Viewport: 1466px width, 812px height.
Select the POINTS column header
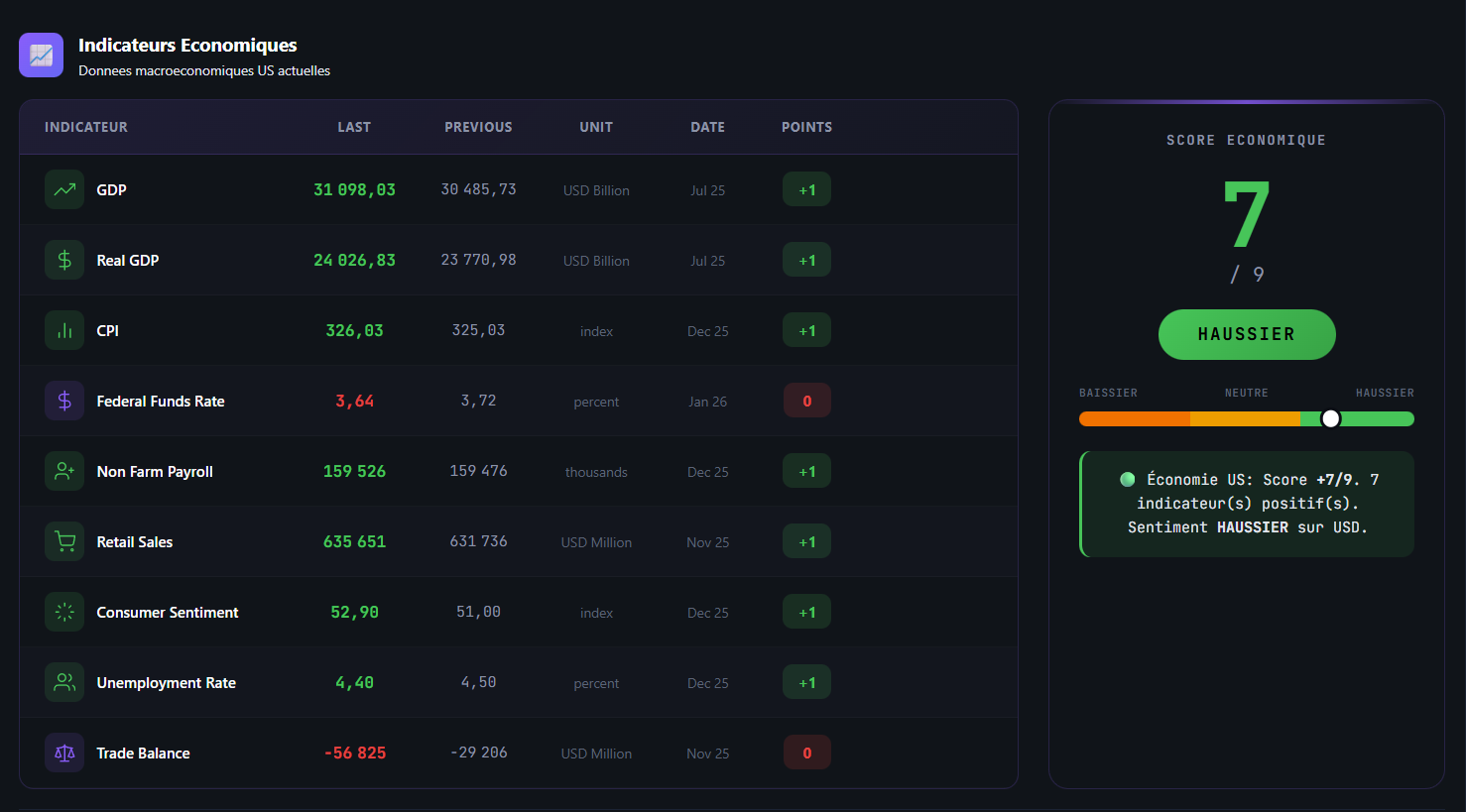point(806,127)
